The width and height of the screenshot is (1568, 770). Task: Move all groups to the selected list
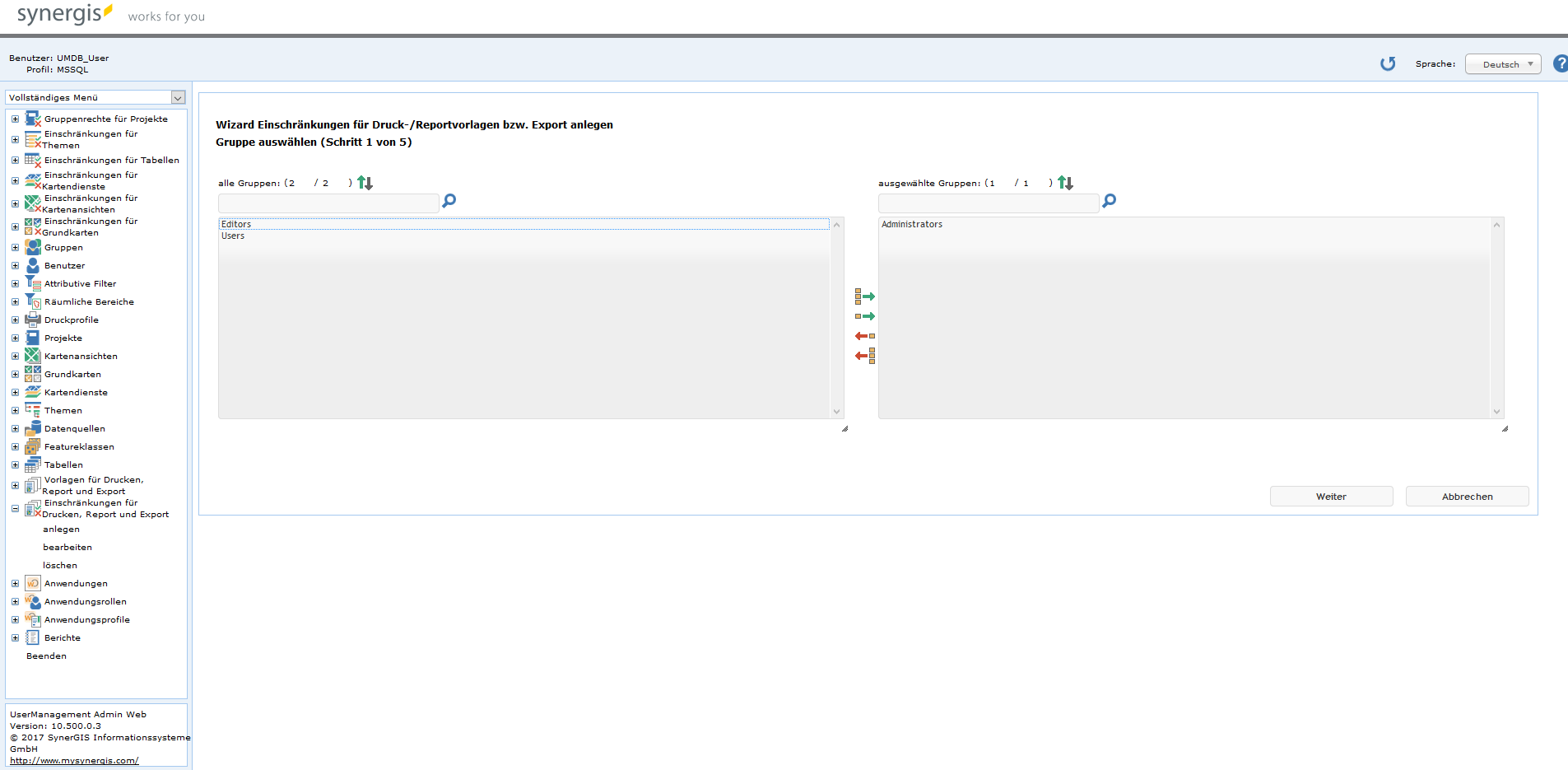(x=864, y=296)
